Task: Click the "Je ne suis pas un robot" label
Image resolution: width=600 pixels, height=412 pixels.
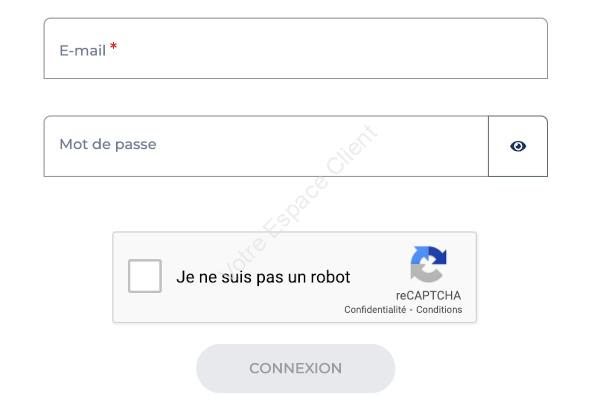Action: point(263,277)
